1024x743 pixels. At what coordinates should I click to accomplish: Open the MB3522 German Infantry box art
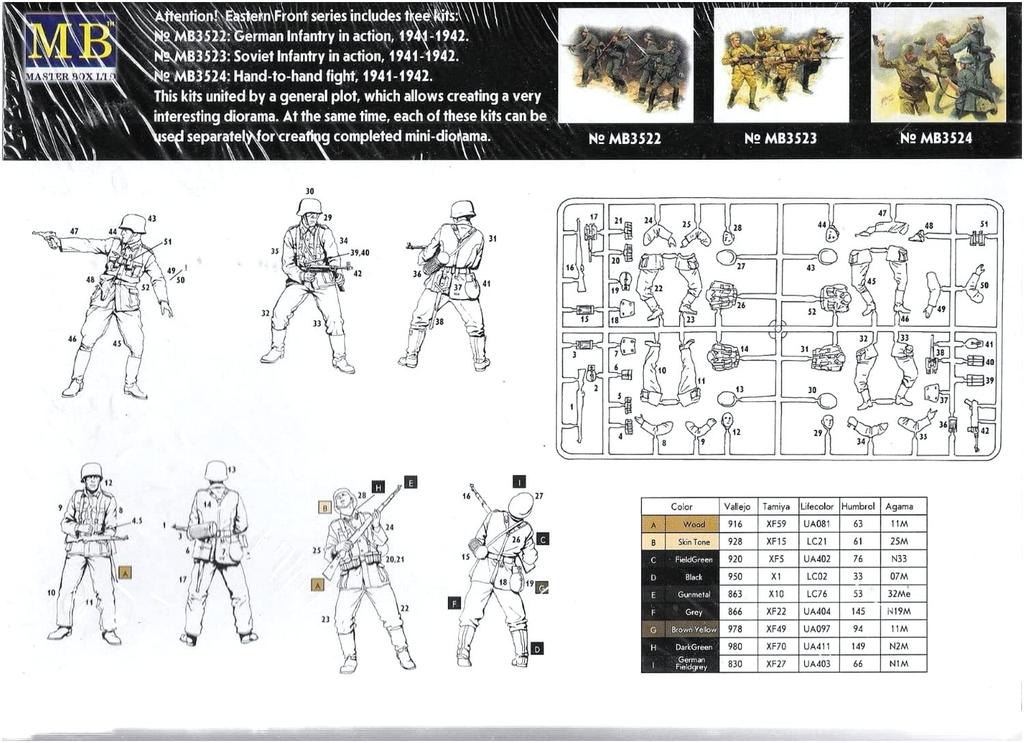(625, 65)
